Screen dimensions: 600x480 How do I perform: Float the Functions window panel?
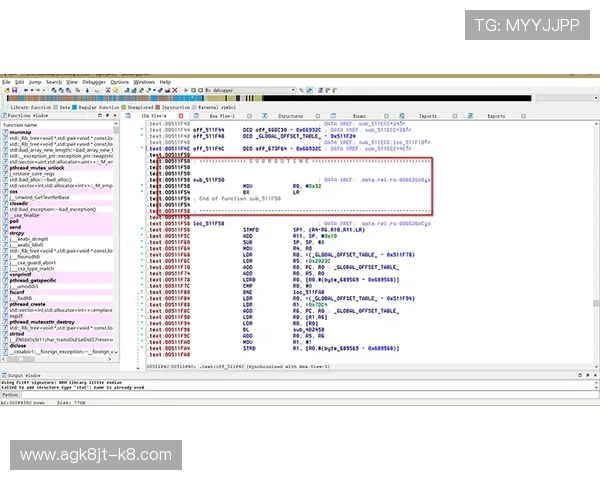(x=107, y=115)
